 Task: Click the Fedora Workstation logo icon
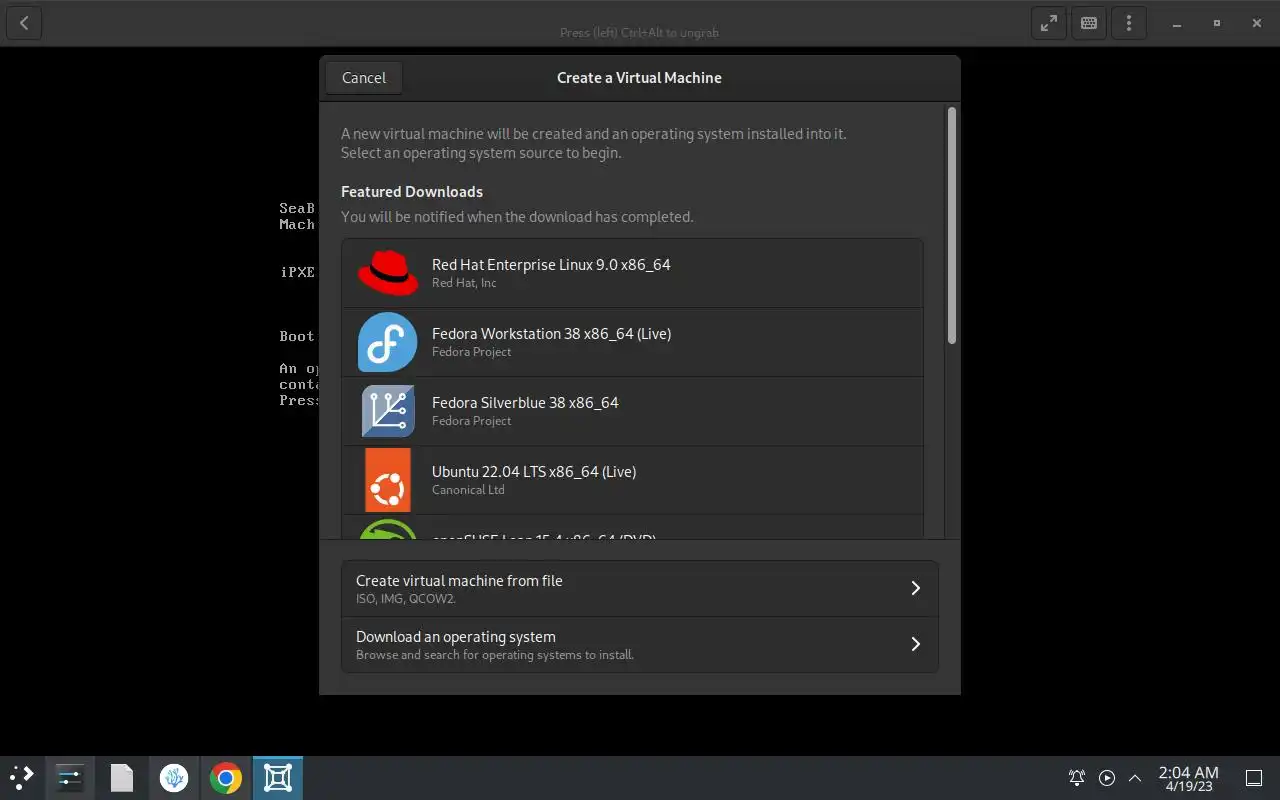pyautogui.click(x=388, y=342)
